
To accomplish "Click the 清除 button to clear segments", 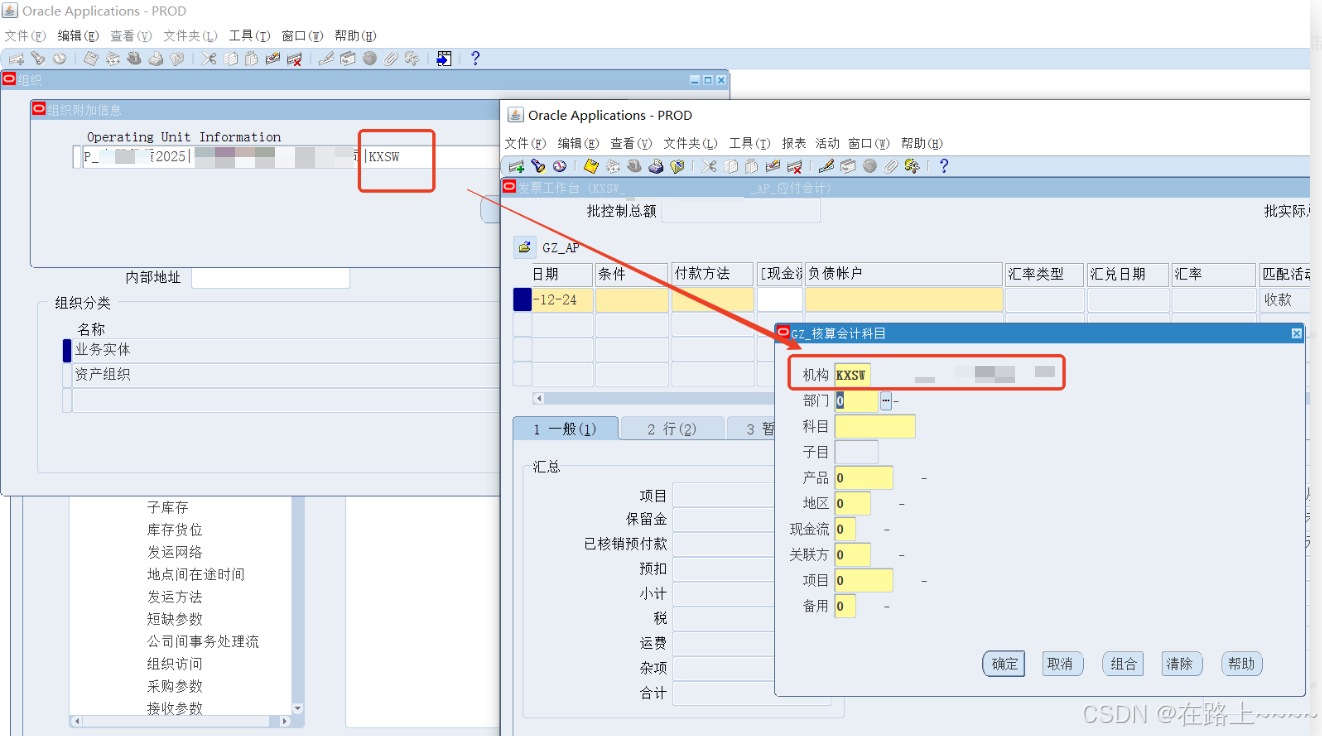I will coord(1181,663).
